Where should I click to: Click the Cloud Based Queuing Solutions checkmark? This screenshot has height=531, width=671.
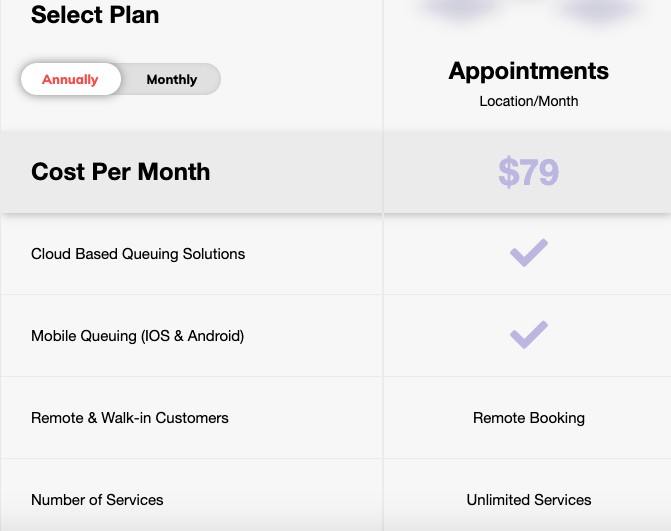[x=528, y=253]
